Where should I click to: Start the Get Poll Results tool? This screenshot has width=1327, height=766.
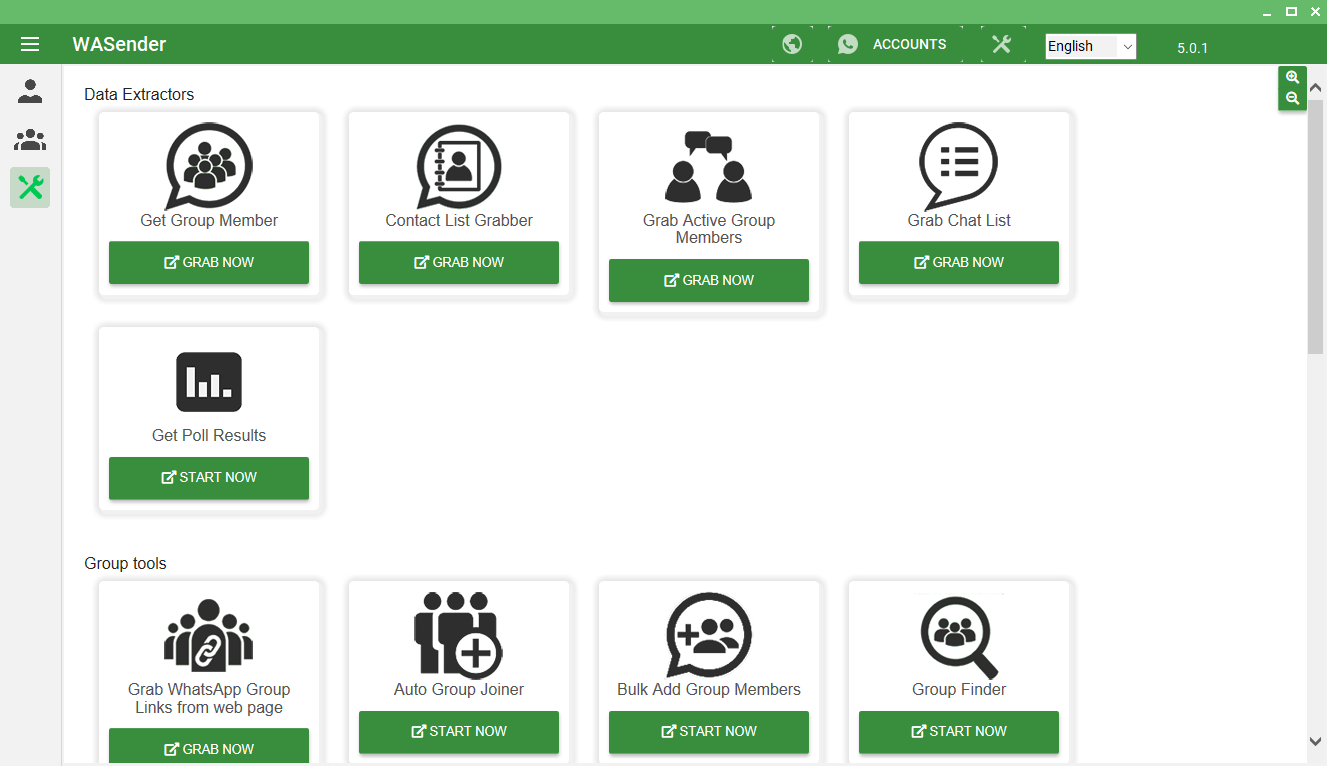[209, 478]
